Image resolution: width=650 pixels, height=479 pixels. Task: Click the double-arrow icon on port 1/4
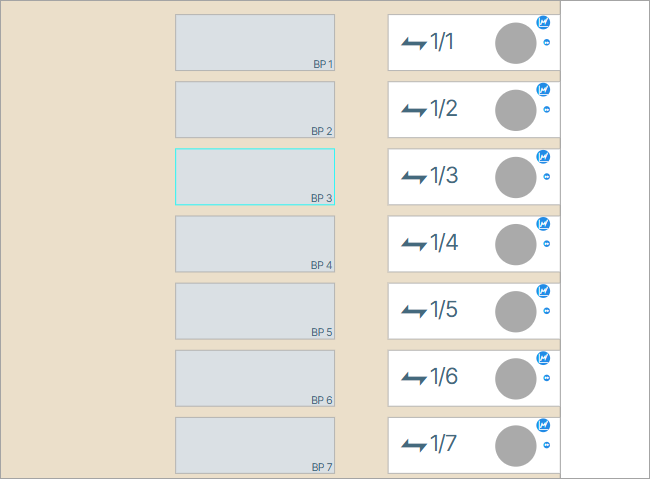click(413, 244)
